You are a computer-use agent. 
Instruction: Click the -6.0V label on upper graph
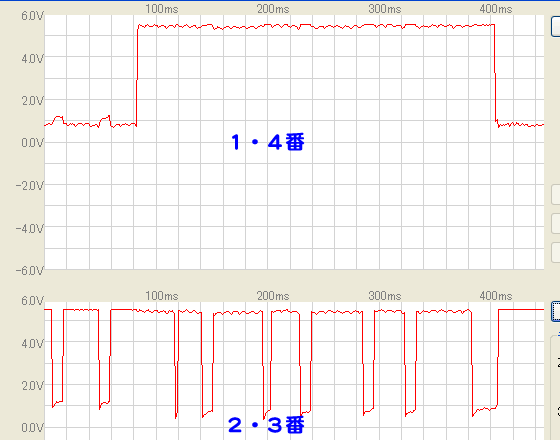[x=29, y=270]
